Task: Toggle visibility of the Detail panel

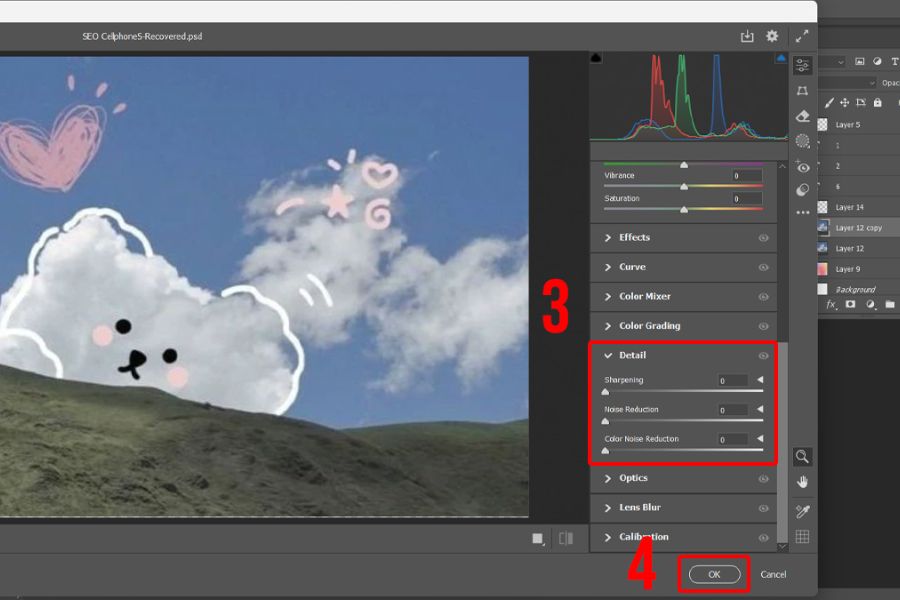Action: click(763, 355)
